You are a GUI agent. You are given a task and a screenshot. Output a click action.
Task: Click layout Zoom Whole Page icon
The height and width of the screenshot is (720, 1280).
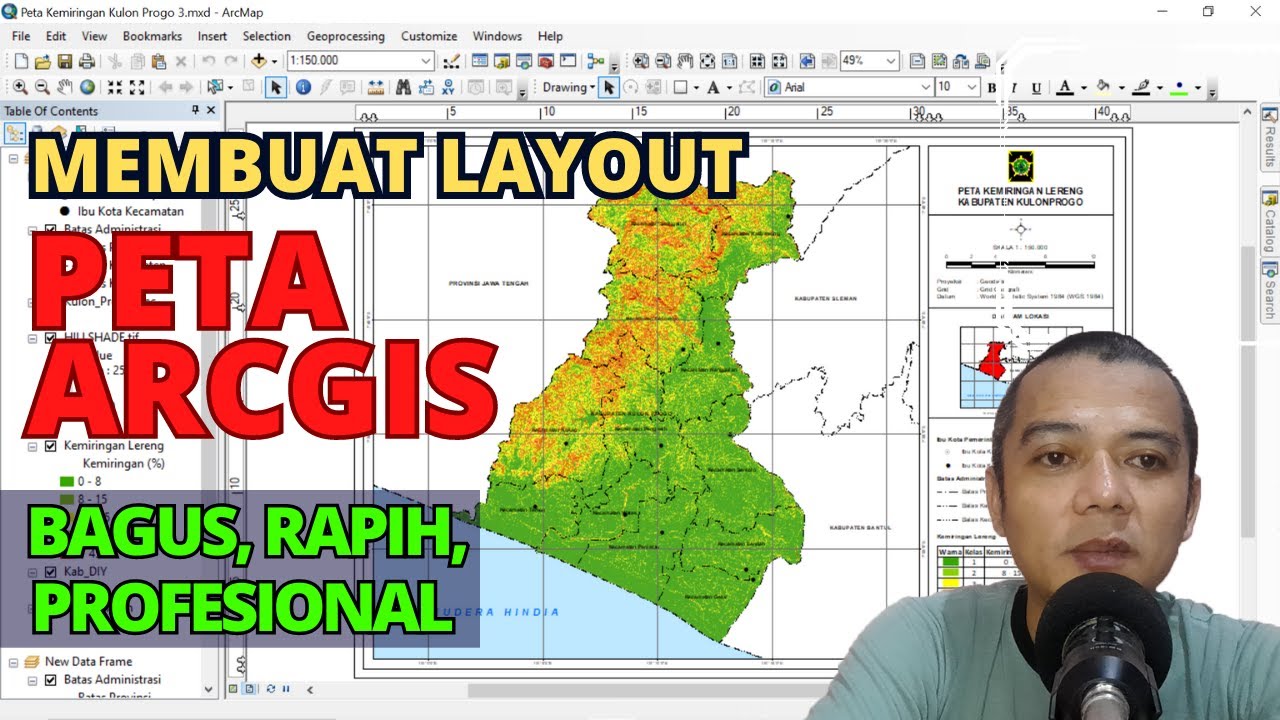click(x=707, y=61)
